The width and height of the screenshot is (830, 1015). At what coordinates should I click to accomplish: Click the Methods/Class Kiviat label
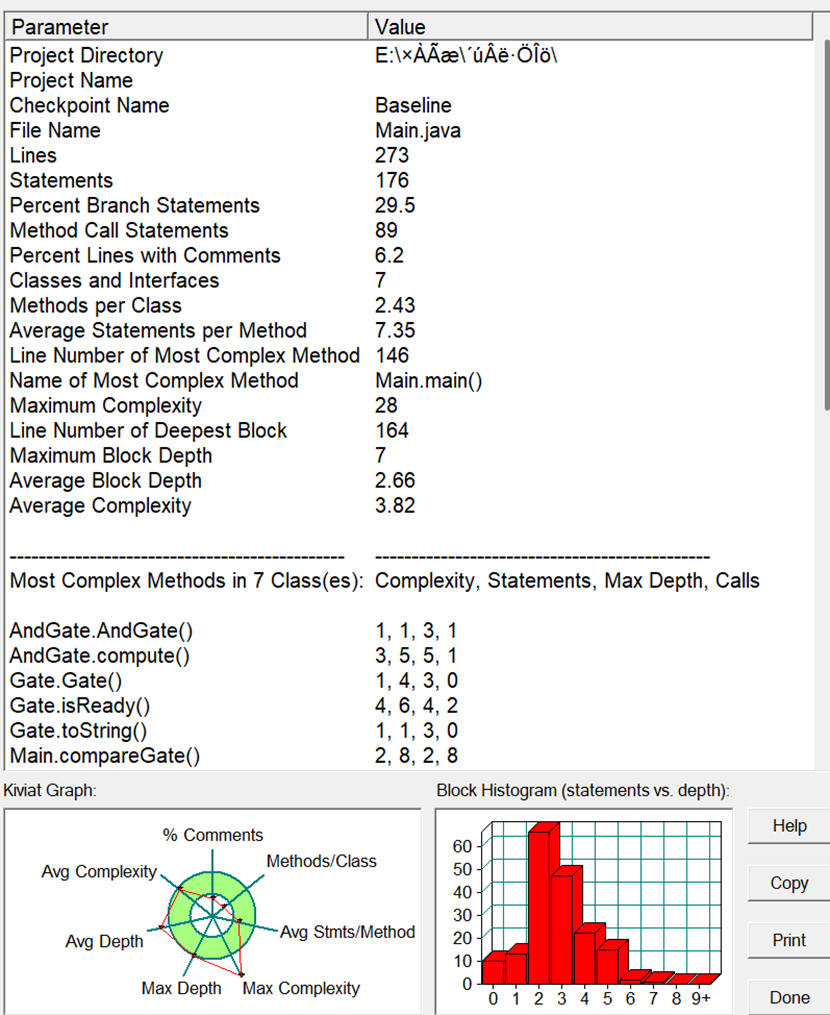(x=322, y=862)
